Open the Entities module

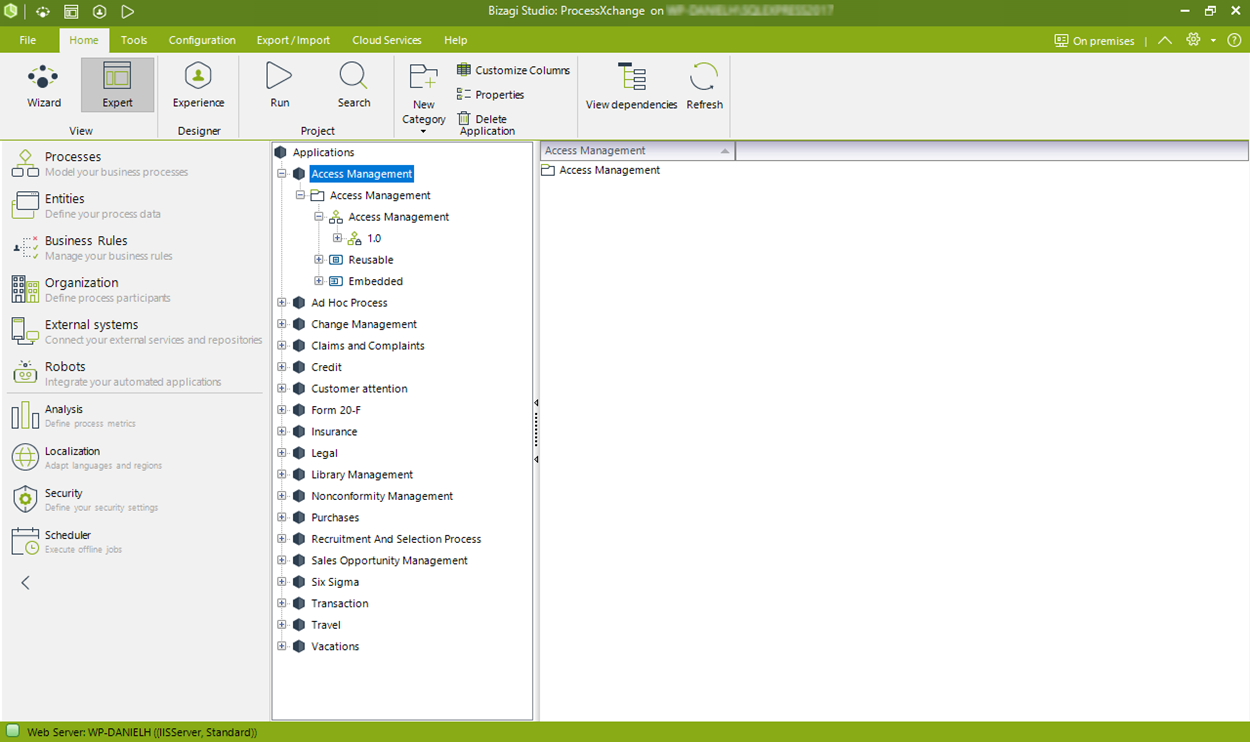click(x=136, y=205)
